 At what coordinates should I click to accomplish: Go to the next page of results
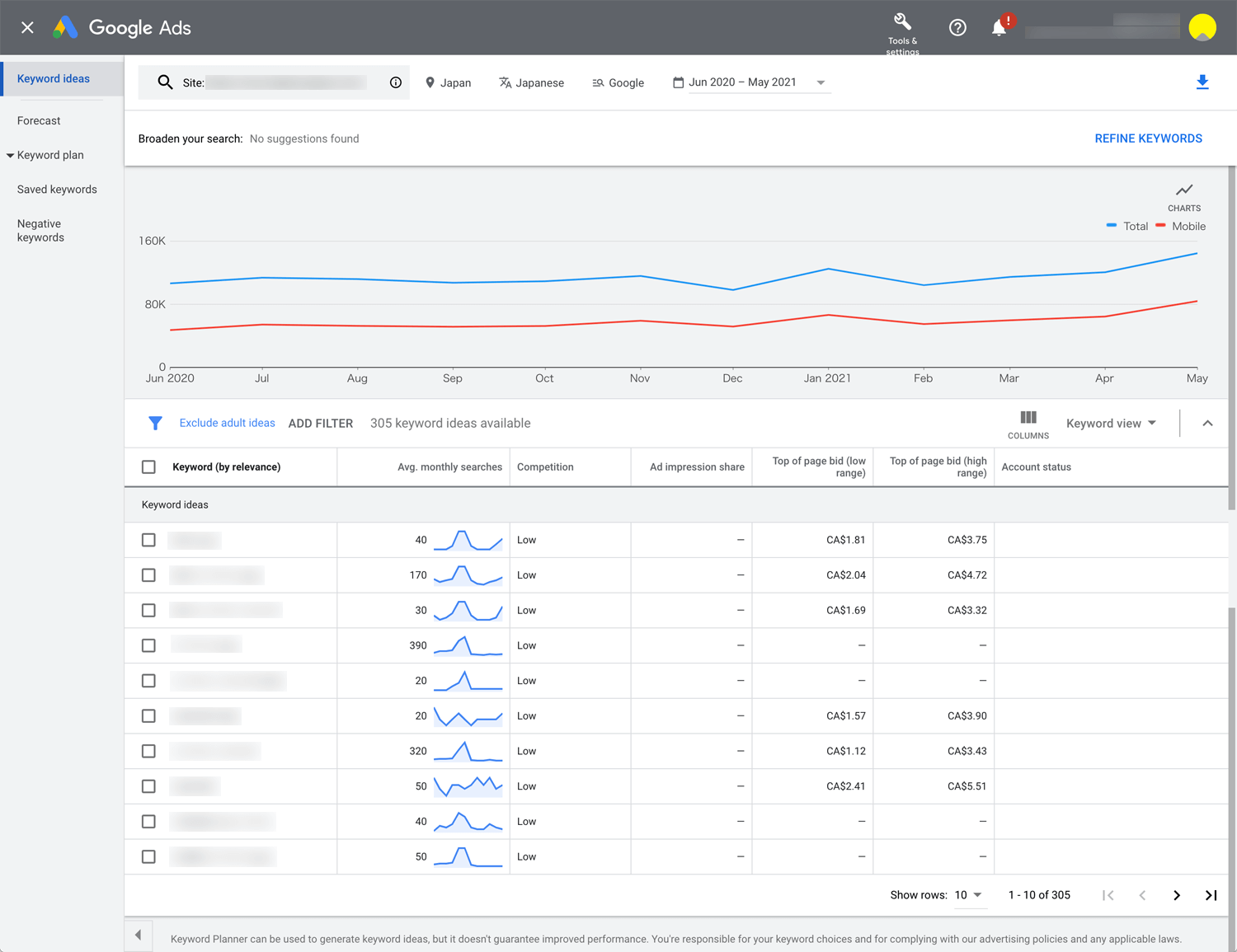coord(1177,895)
